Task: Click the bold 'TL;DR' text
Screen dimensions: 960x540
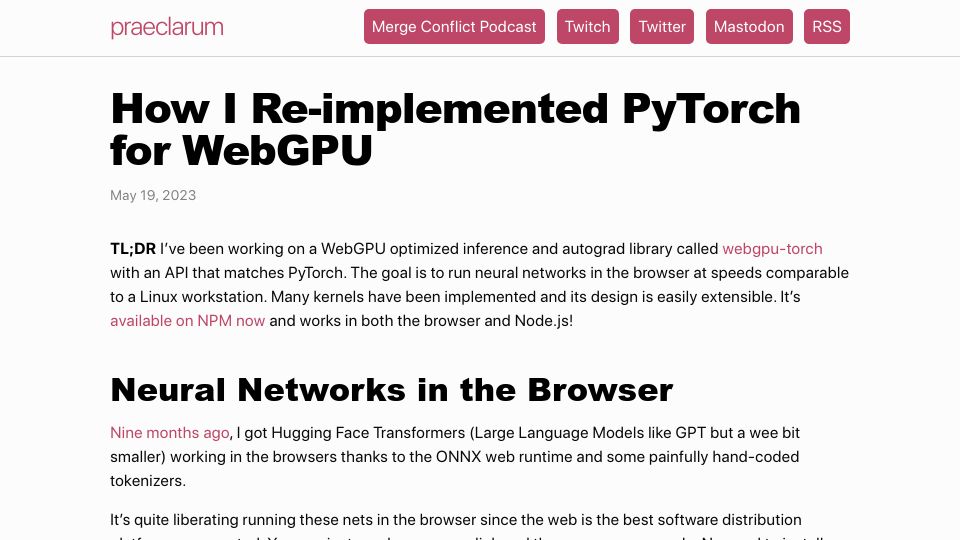Action: click(x=133, y=249)
